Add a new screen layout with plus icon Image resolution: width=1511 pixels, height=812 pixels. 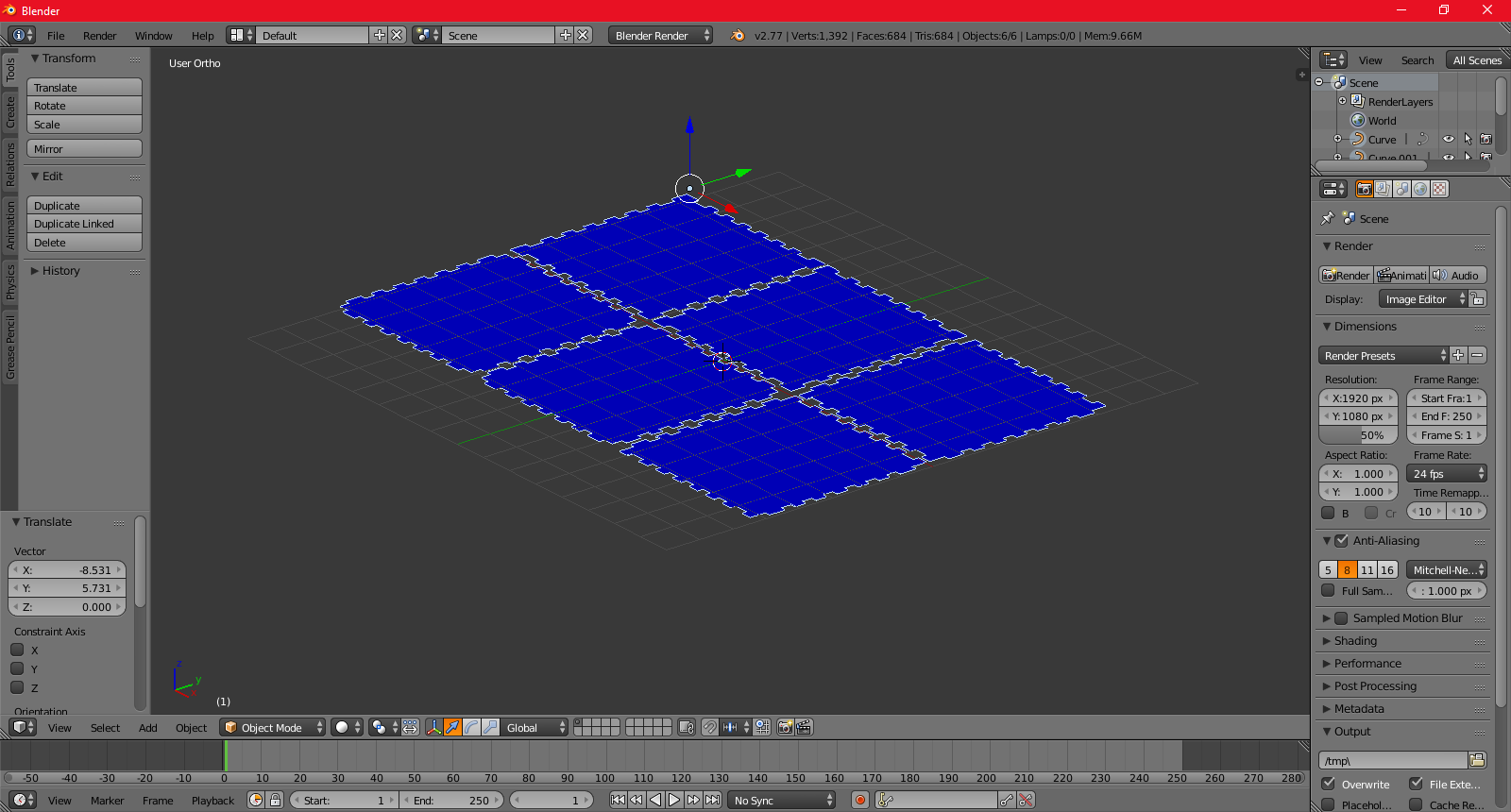click(x=380, y=35)
